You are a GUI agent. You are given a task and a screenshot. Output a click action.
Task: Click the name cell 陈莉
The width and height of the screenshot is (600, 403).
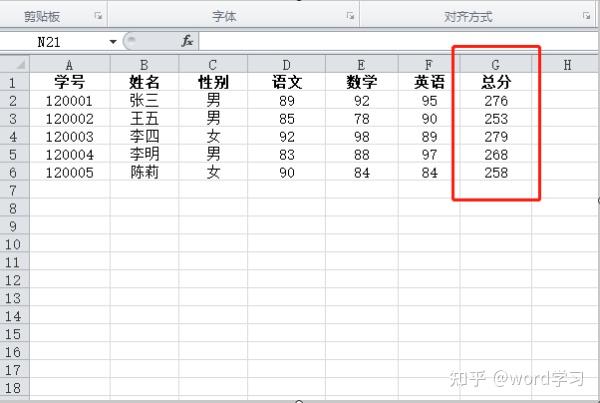pyautogui.click(x=144, y=172)
